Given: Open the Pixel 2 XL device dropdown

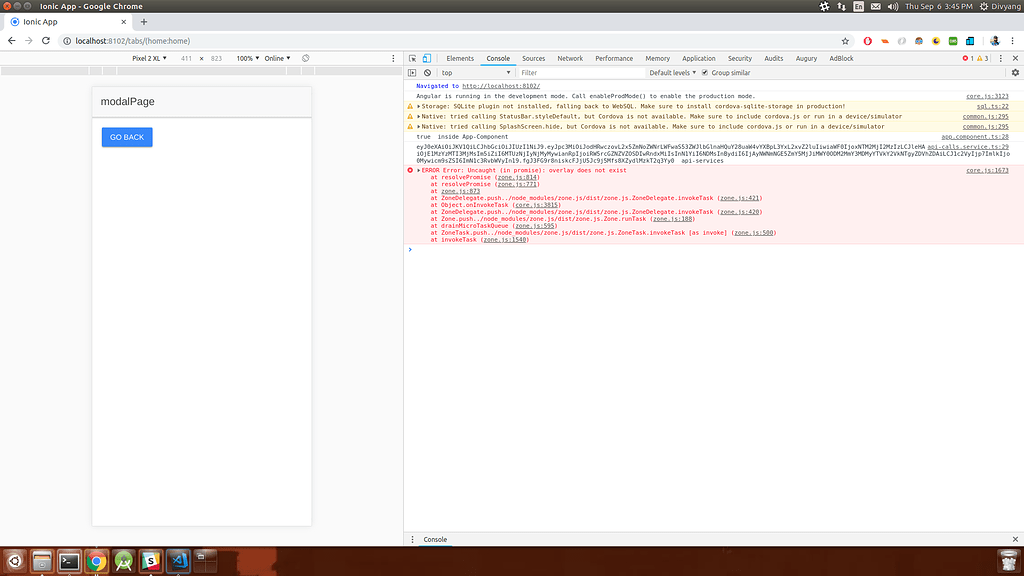Looking at the screenshot, I should coord(150,58).
